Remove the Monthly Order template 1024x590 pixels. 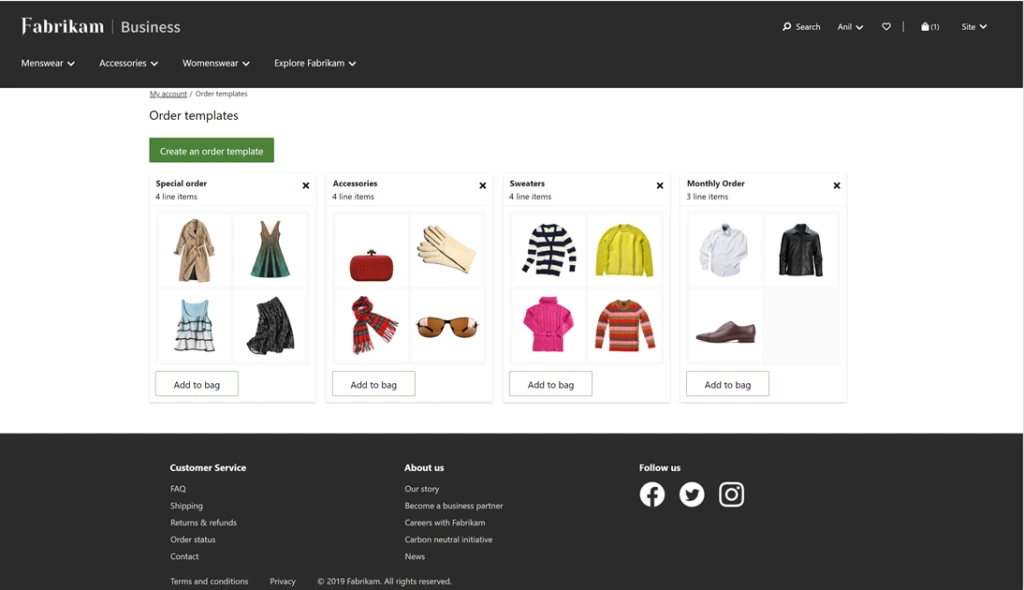tap(837, 185)
